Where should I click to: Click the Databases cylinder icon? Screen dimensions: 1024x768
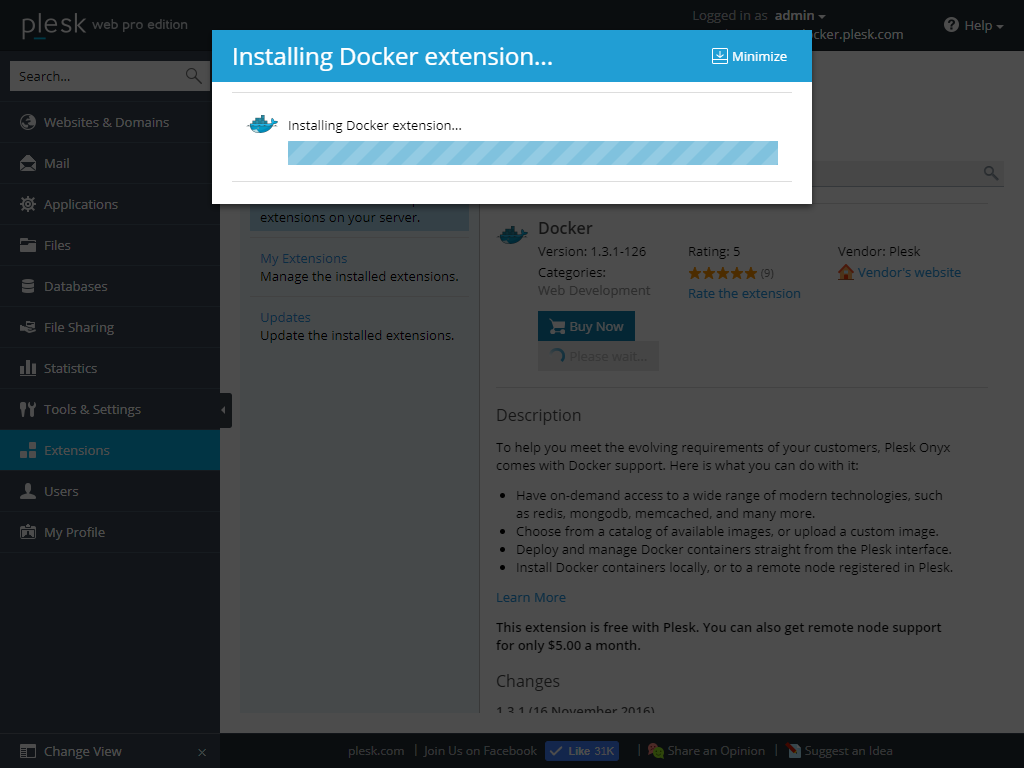pyautogui.click(x=27, y=286)
